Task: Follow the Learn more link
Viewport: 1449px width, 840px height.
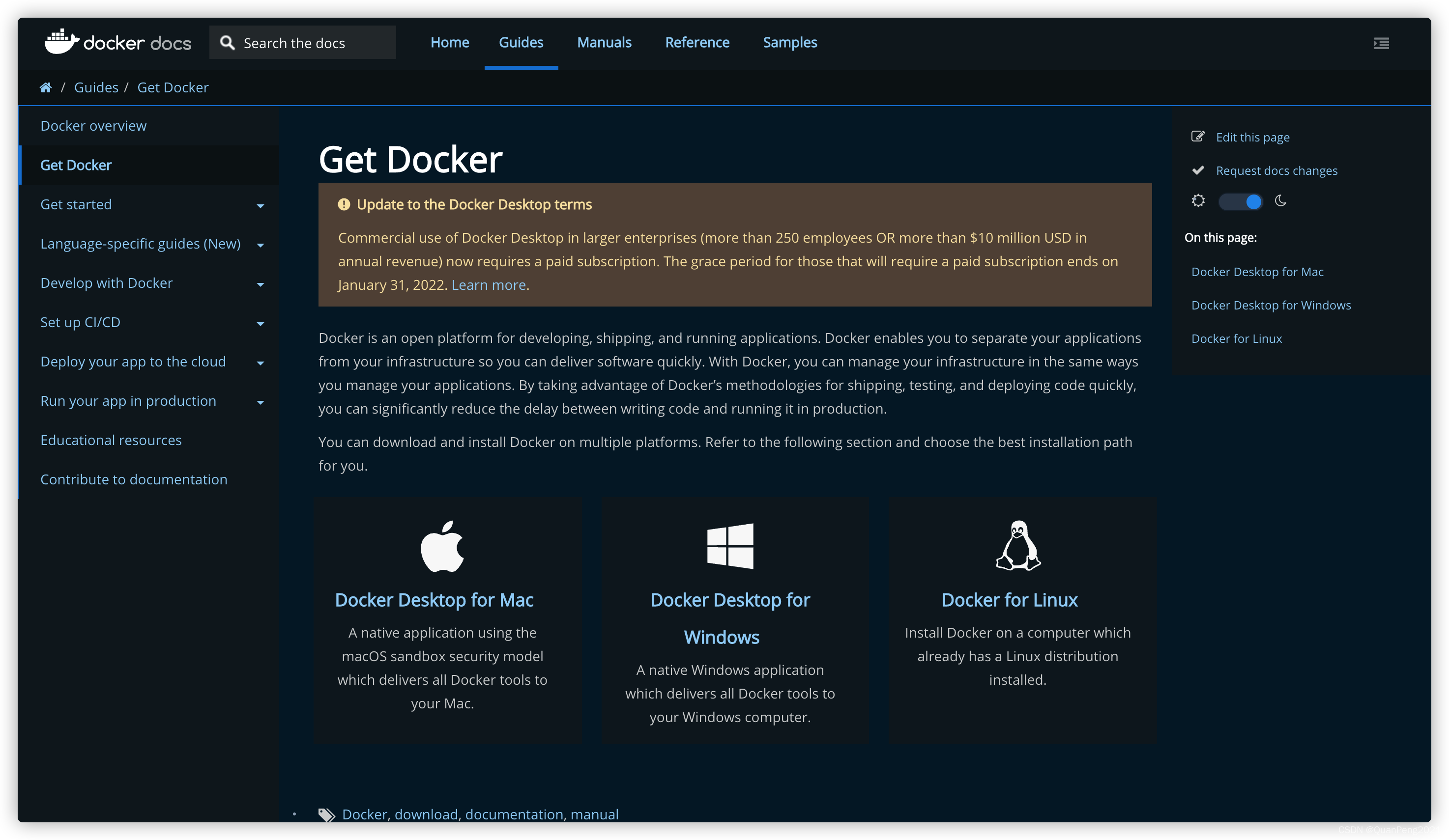Action: click(488, 285)
